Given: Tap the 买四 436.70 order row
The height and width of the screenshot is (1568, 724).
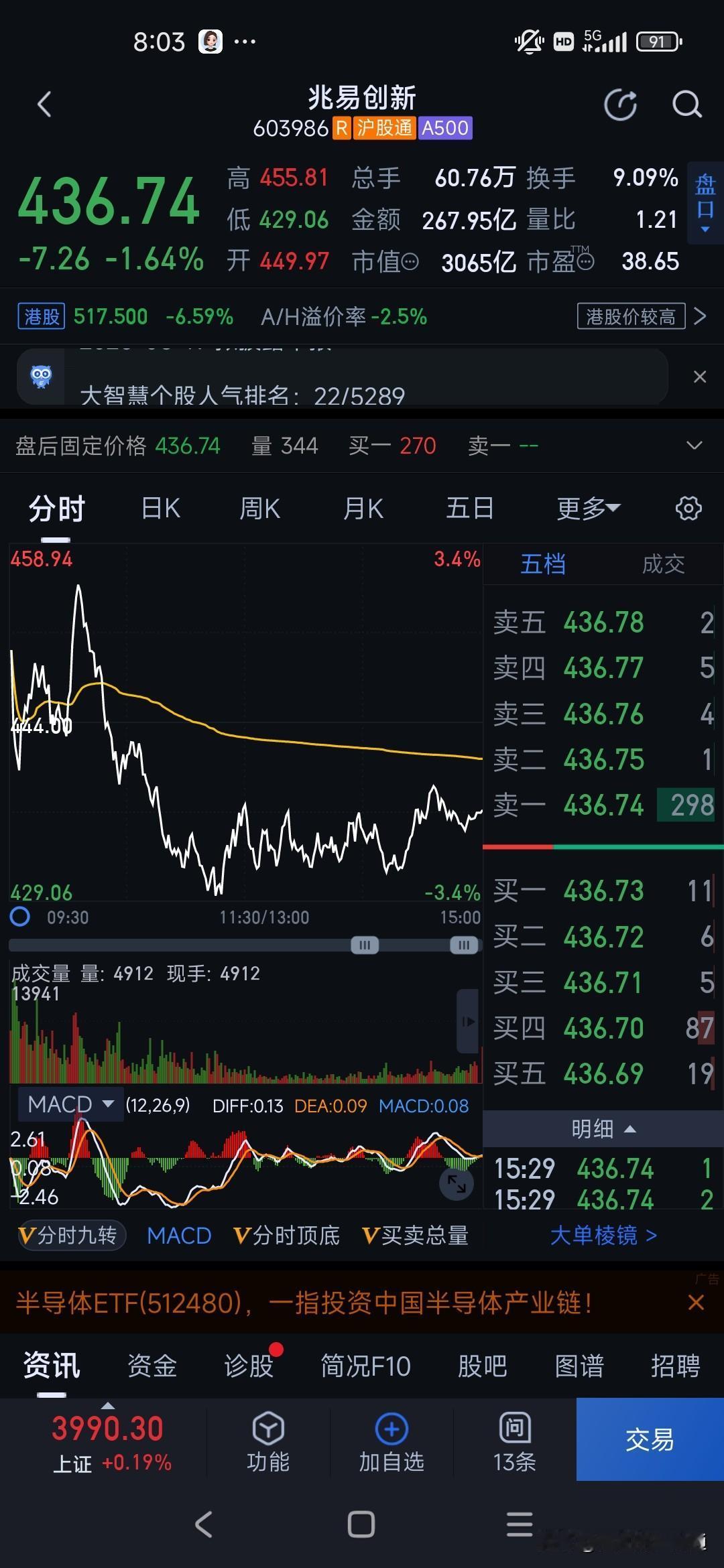Looking at the screenshot, I should [603, 1028].
